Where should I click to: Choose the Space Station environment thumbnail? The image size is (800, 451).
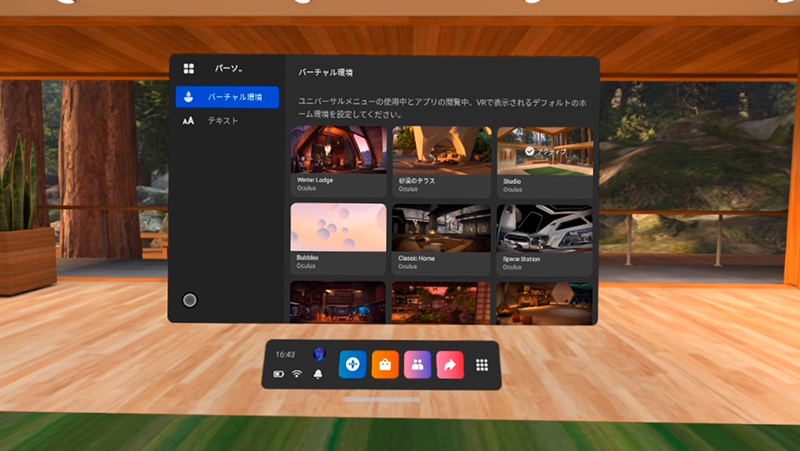[544, 229]
